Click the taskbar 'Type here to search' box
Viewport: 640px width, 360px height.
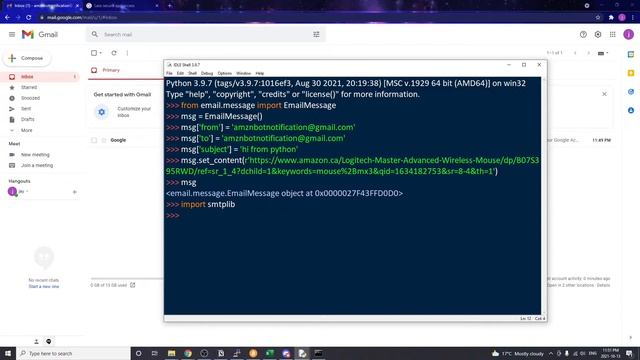click(73, 353)
